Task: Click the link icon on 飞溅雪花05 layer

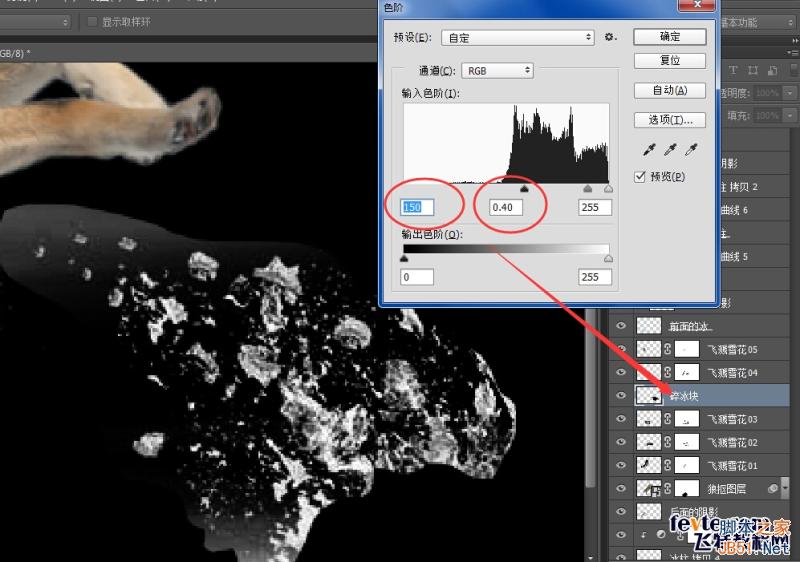Action: point(667,349)
